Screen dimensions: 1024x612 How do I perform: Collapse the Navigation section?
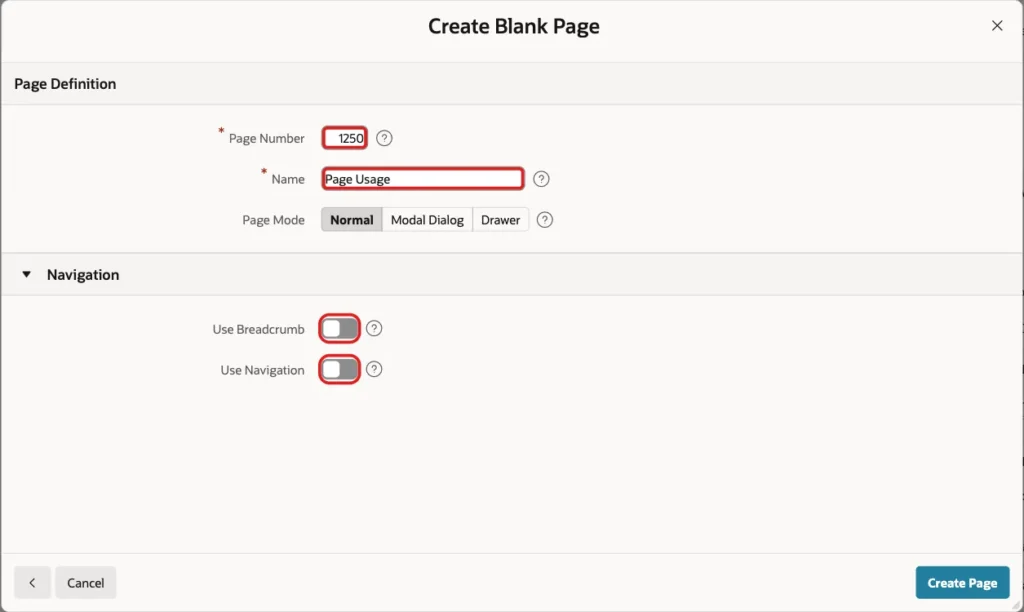[x=26, y=274]
